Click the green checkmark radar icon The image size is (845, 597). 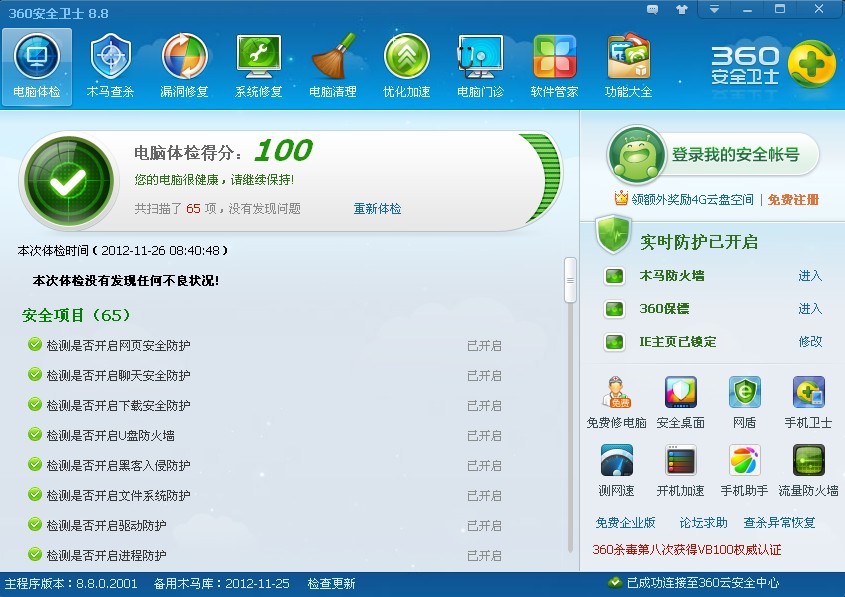(x=68, y=181)
